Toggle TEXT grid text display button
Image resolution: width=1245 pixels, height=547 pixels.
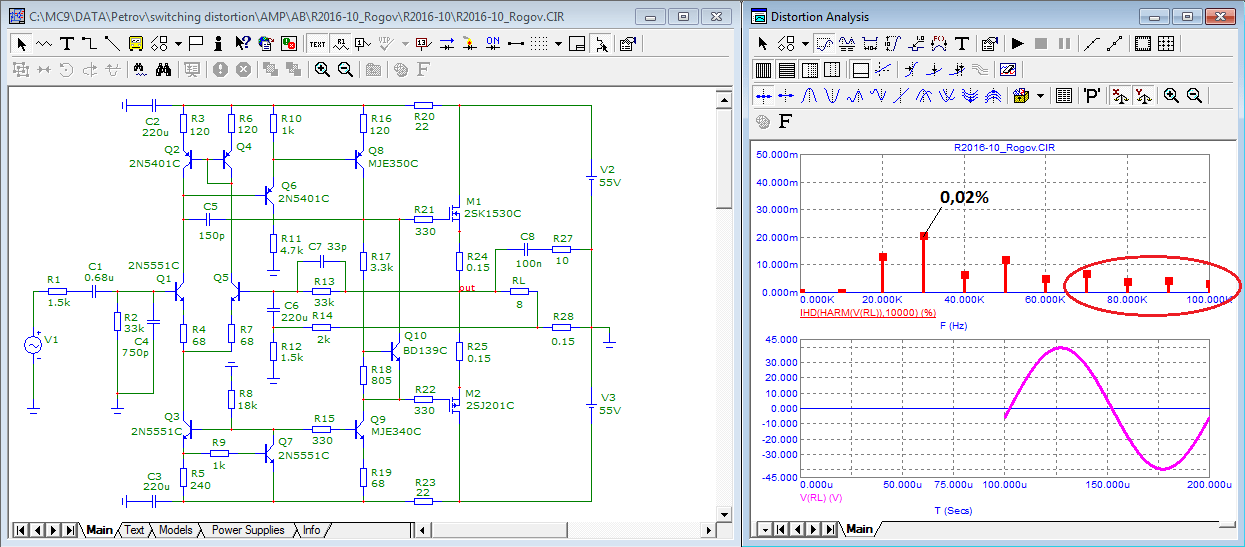tap(317, 44)
